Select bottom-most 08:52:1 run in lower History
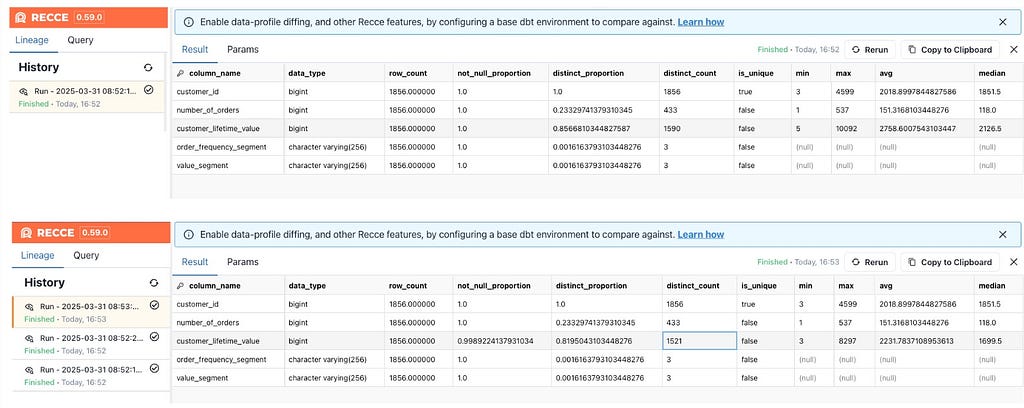Image resolution: width=1024 pixels, height=408 pixels. [x=91, y=375]
